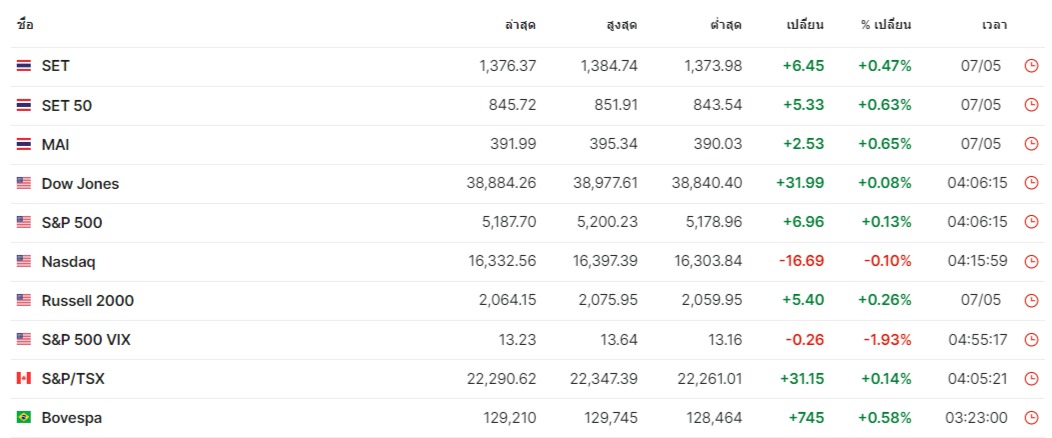The width and height of the screenshot is (1052, 438).
Task: Click the clock icon in Bovespa row
Action: coord(1031,418)
